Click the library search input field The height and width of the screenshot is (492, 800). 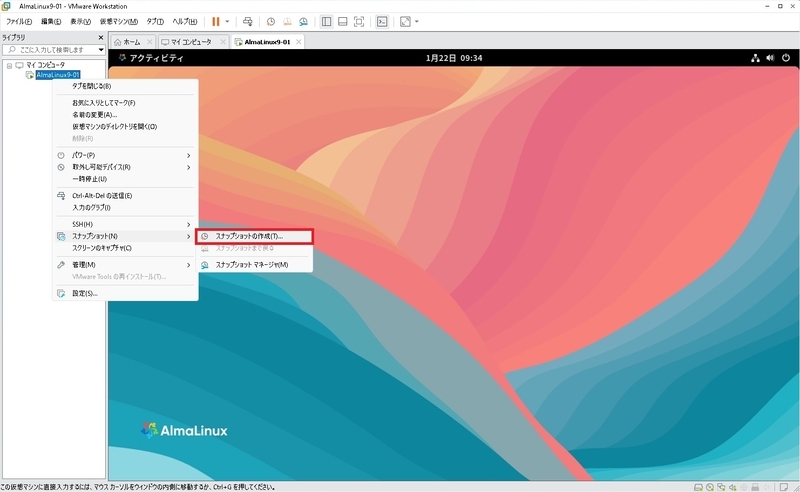[x=50, y=50]
